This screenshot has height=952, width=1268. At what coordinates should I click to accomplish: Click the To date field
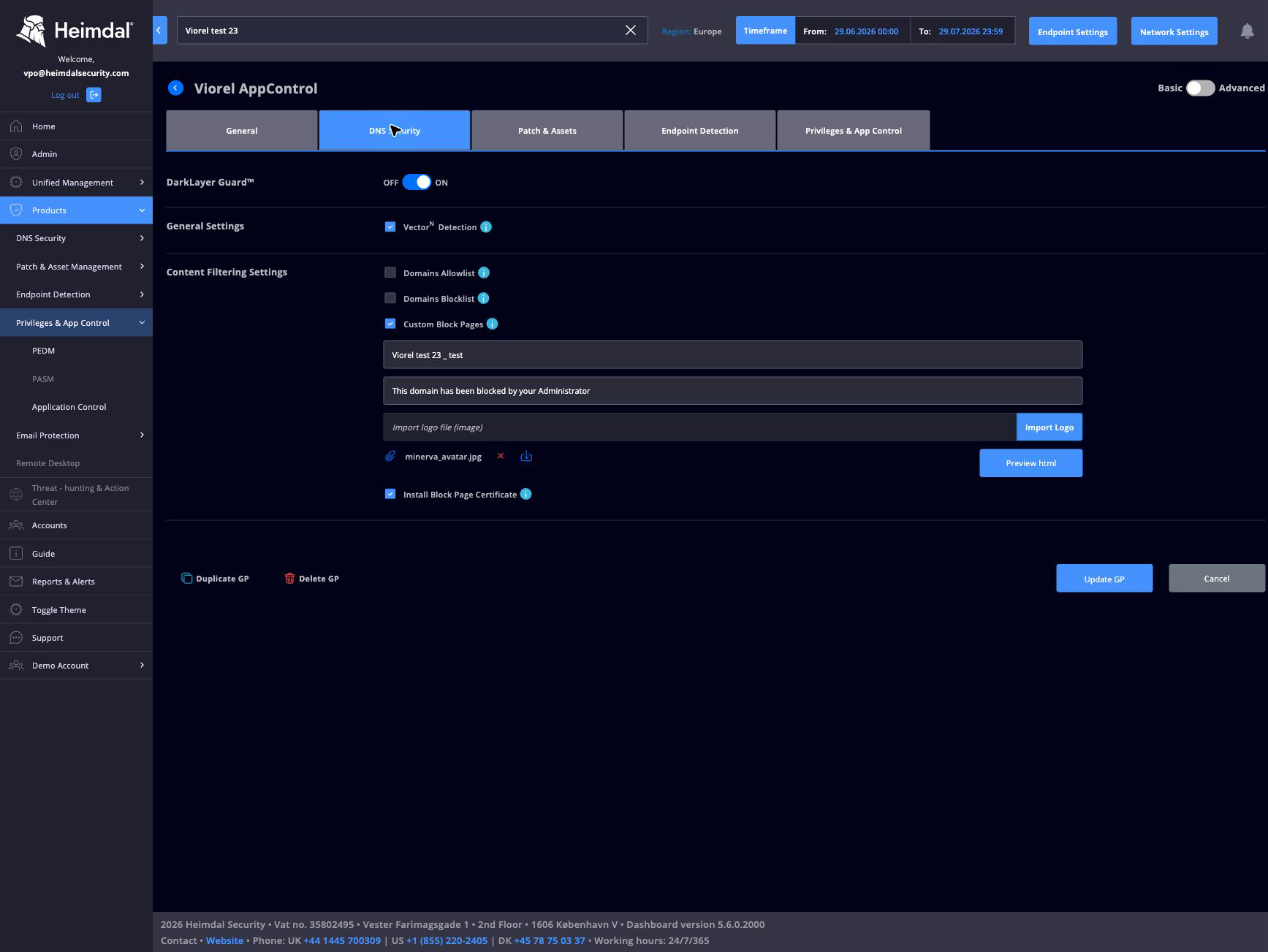[x=971, y=31]
